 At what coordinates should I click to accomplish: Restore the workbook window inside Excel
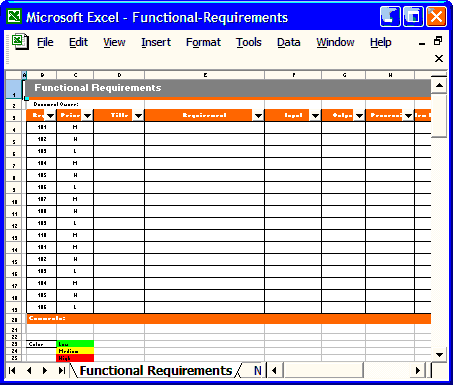438,41
